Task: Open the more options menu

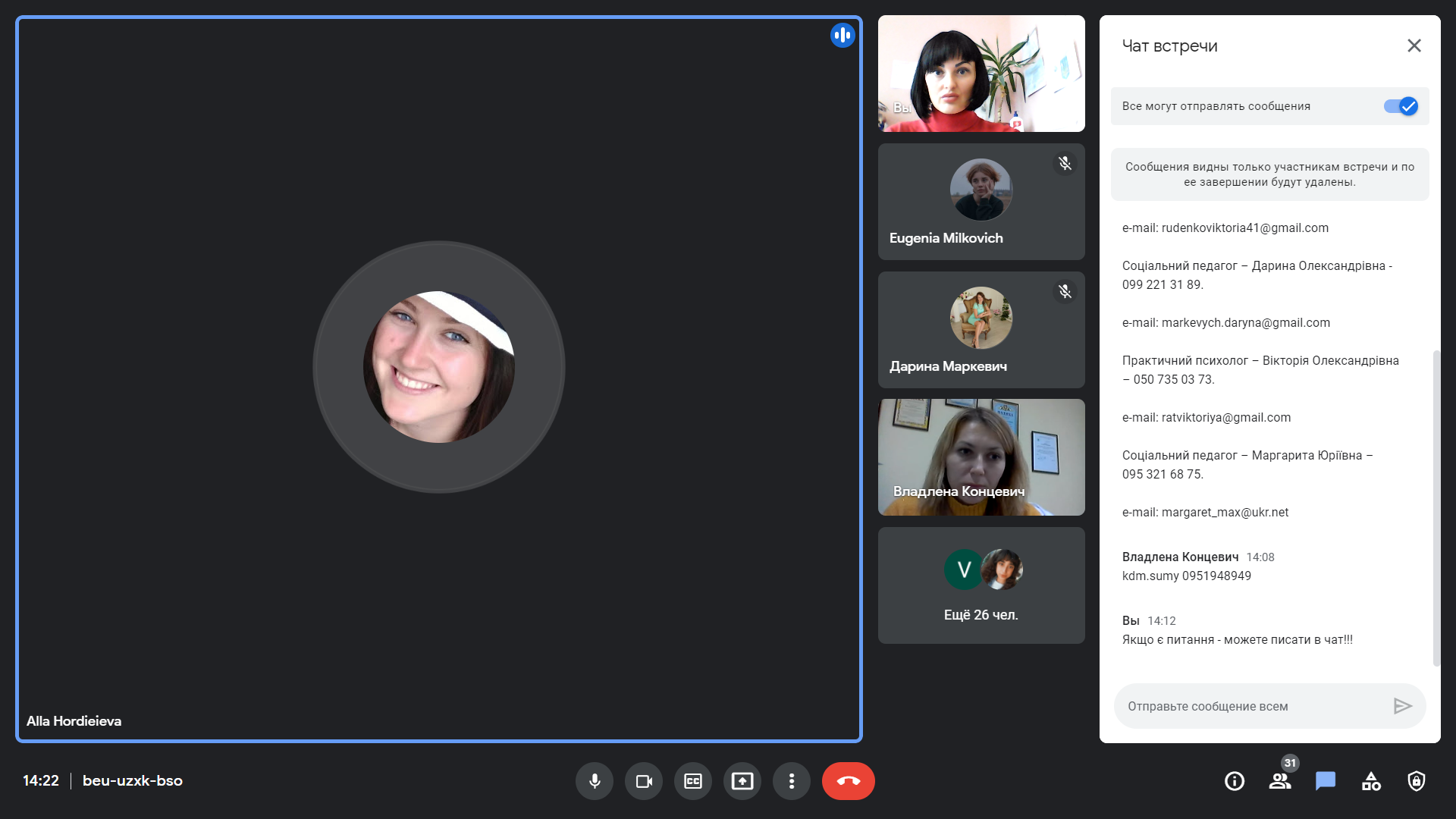Action: click(792, 781)
